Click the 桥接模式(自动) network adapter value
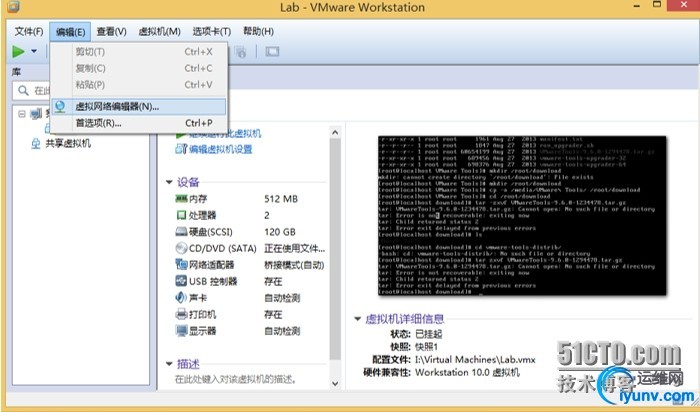This screenshot has height=412, width=700. (x=294, y=265)
